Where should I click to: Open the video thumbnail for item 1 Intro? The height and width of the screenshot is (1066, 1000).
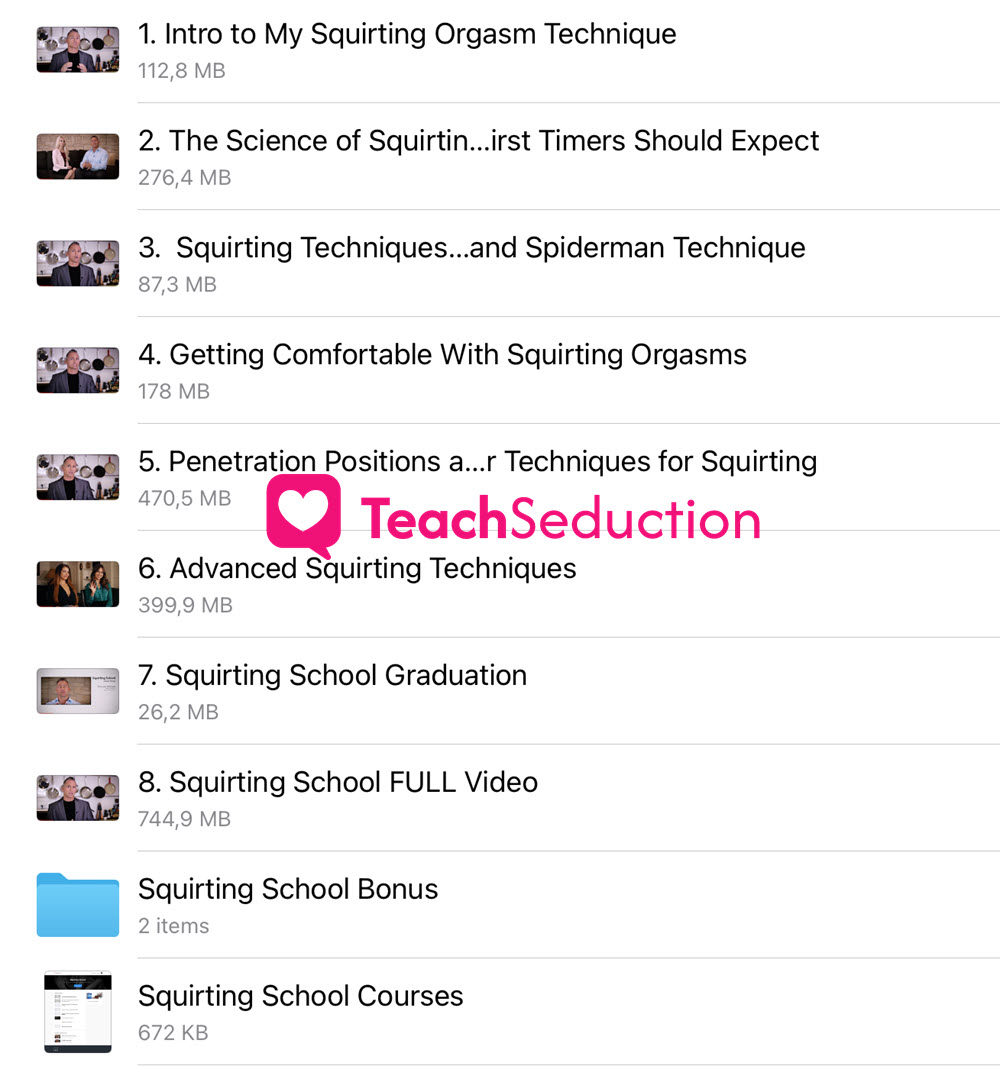click(x=77, y=50)
